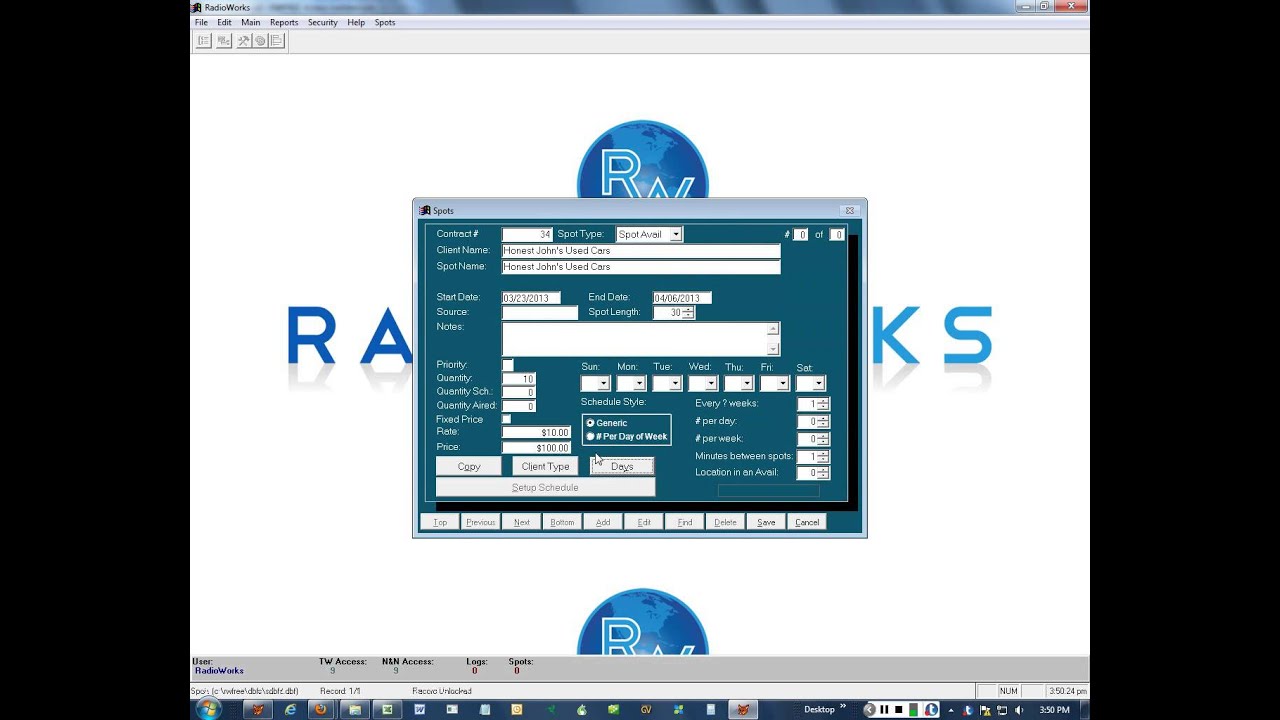Click the Price field showing $100.00

tap(536, 448)
